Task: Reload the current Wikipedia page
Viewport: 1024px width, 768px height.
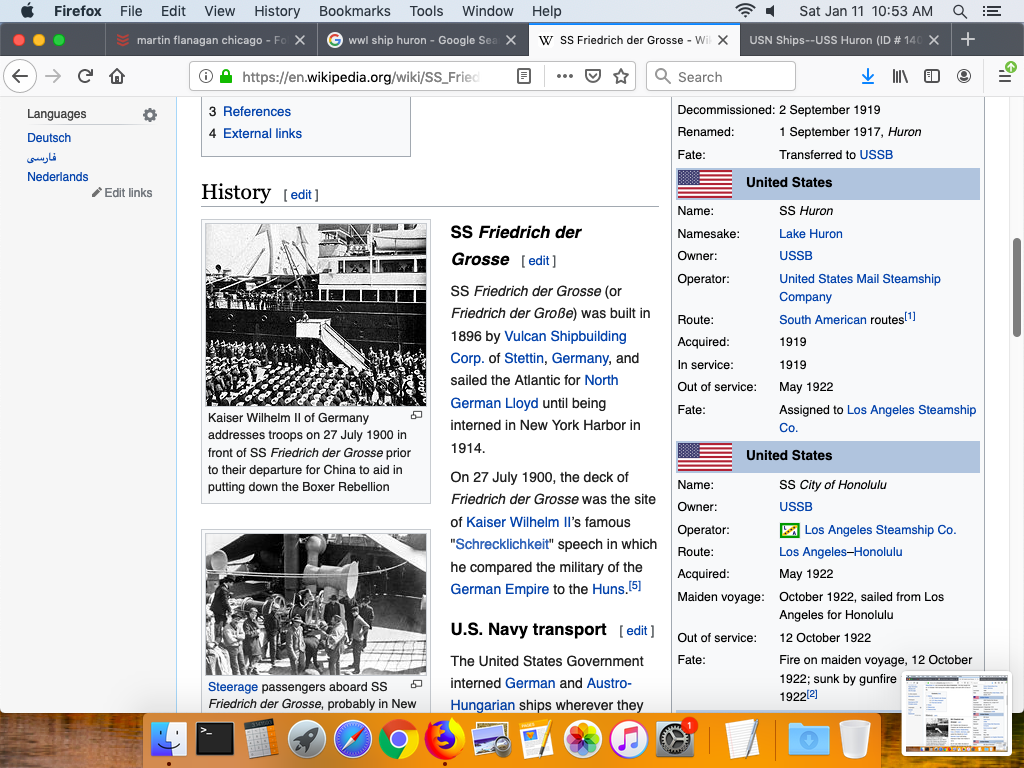Action: (85, 76)
